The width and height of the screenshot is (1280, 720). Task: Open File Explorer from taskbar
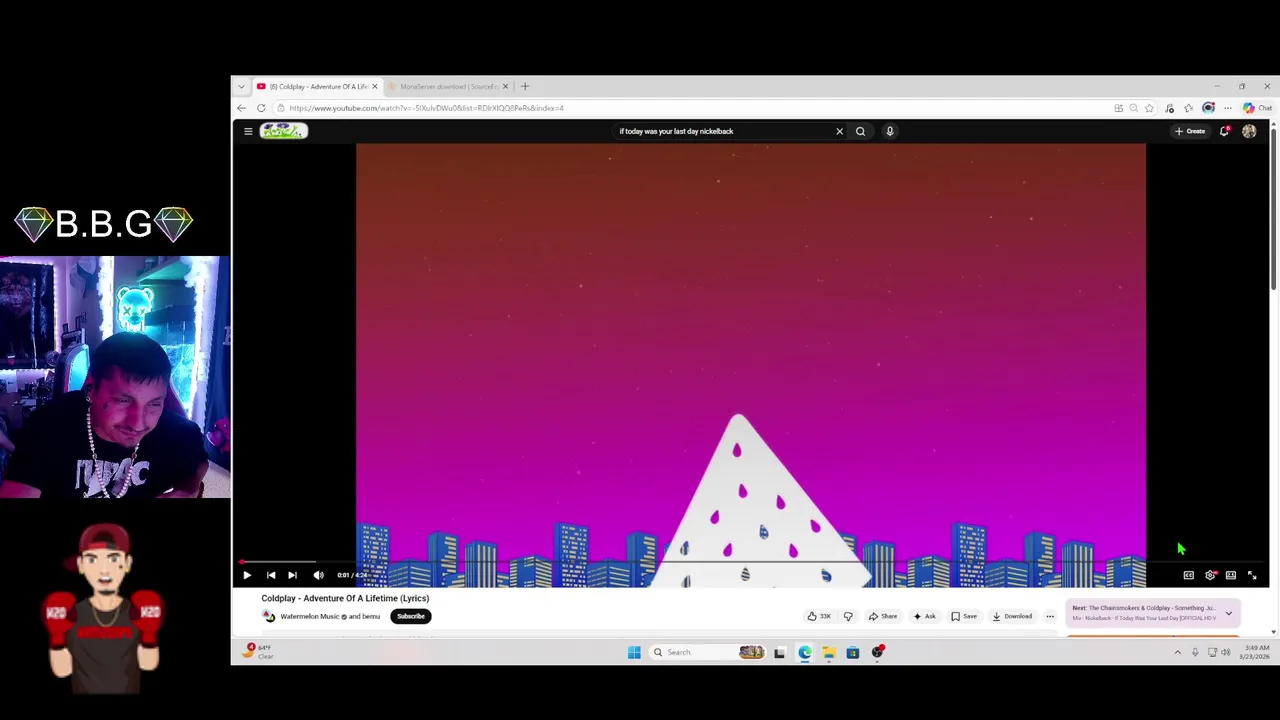point(828,652)
